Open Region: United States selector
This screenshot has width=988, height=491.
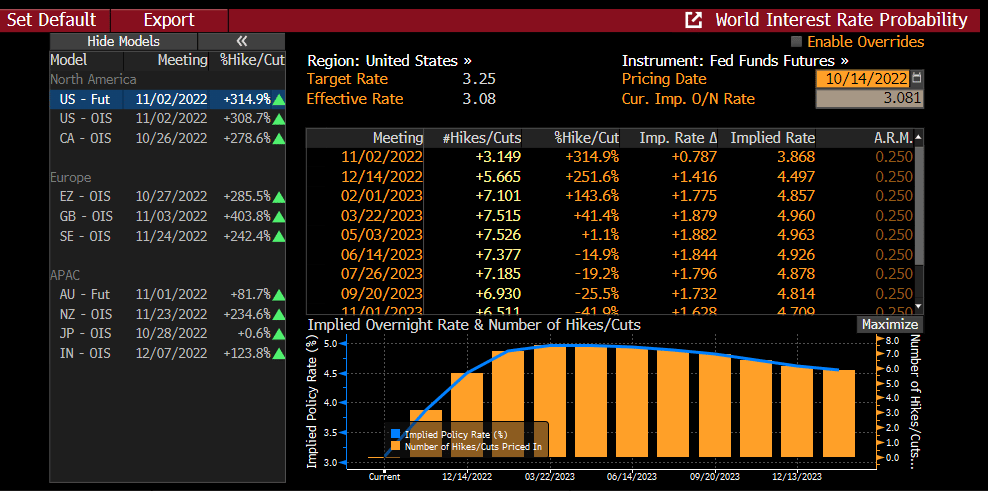coord(389,61)
